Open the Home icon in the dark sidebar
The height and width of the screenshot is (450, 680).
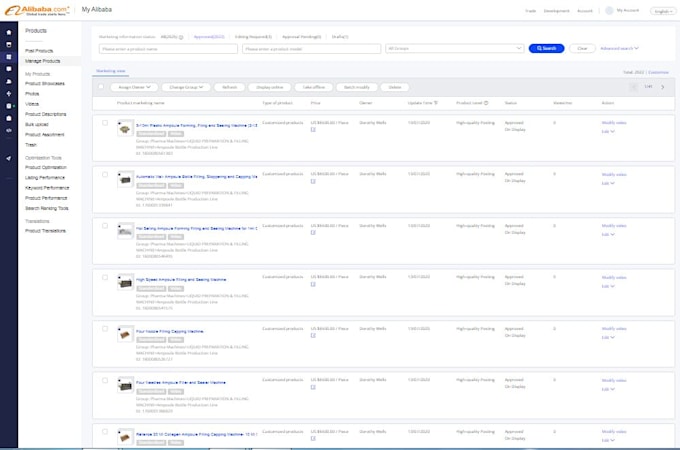(9, 33)
